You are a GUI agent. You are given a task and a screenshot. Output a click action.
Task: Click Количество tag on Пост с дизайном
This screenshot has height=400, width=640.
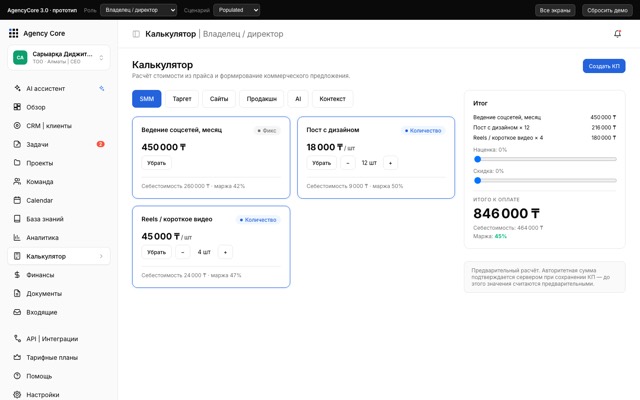coord(423,131)
